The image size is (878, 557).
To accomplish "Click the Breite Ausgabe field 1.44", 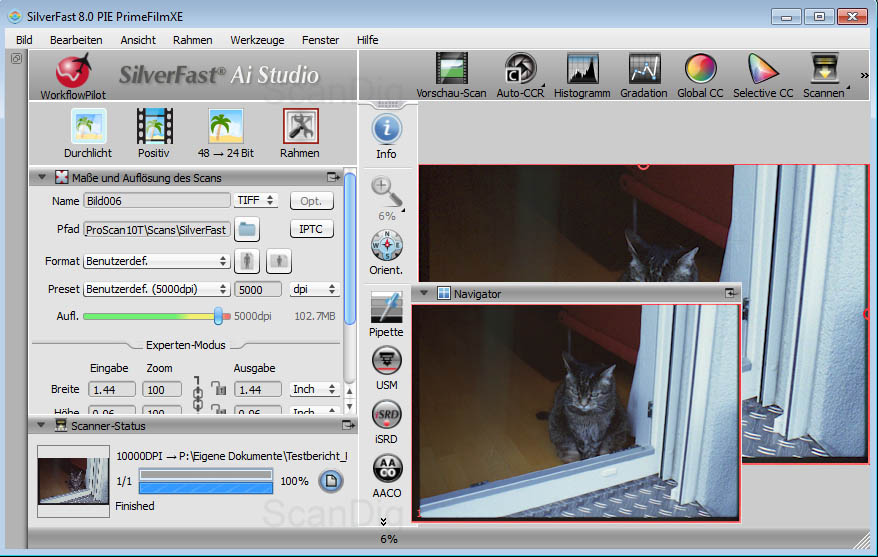I will click(257, 389).
